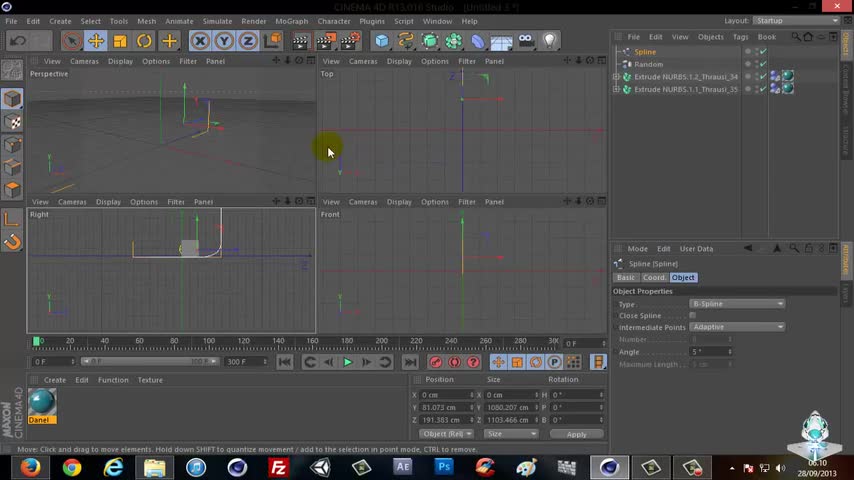Switch to Points mode
The width and height of the screenshot is (854, 480).
[12, 145]
